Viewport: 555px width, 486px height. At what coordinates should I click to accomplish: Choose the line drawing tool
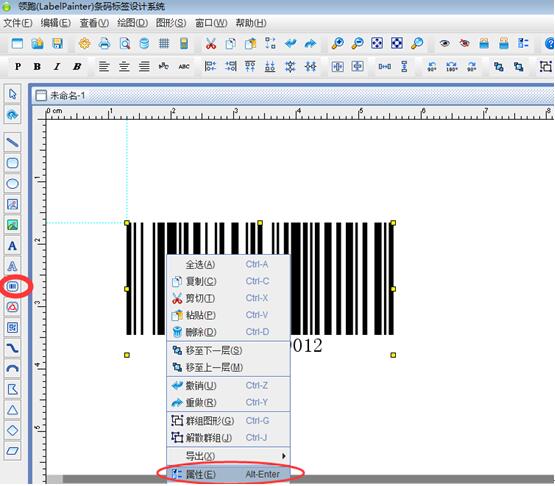pyautogui.click(x=12, y=143)
